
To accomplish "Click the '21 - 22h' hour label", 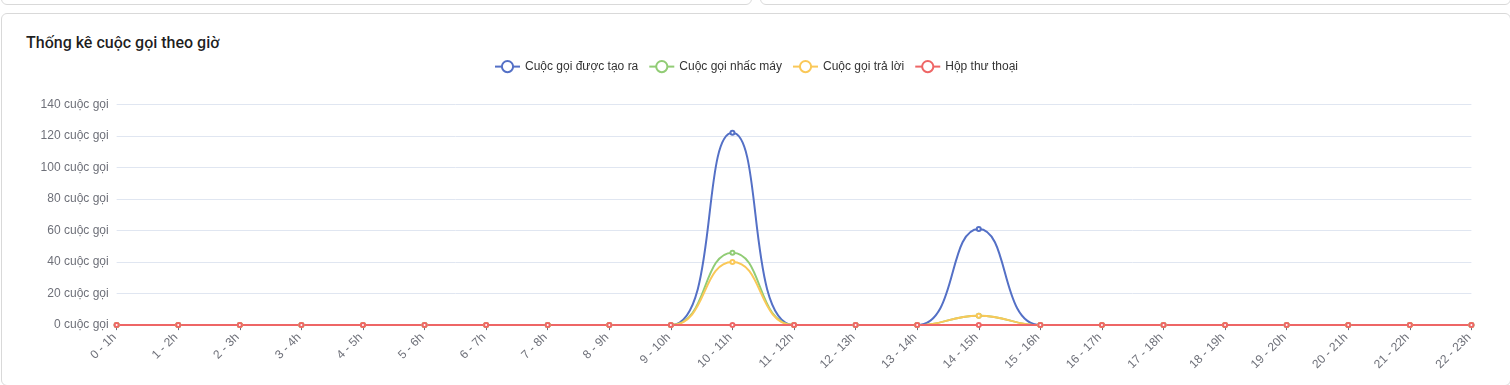I will pos(1393,350).
